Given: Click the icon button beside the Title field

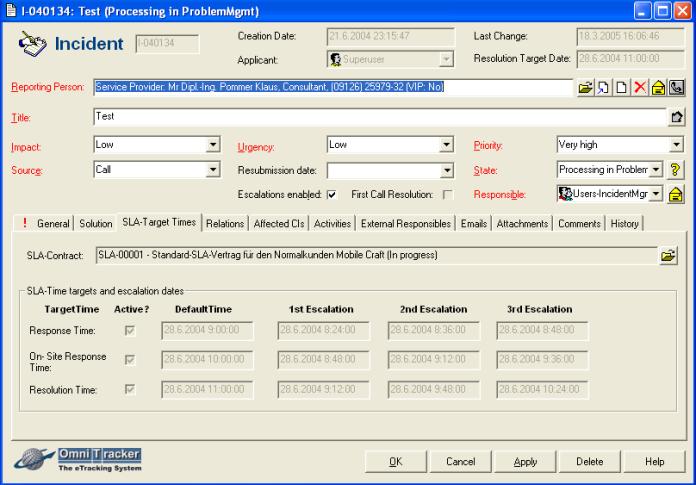Looking at the screenshot, I should (x=676, y=118).
